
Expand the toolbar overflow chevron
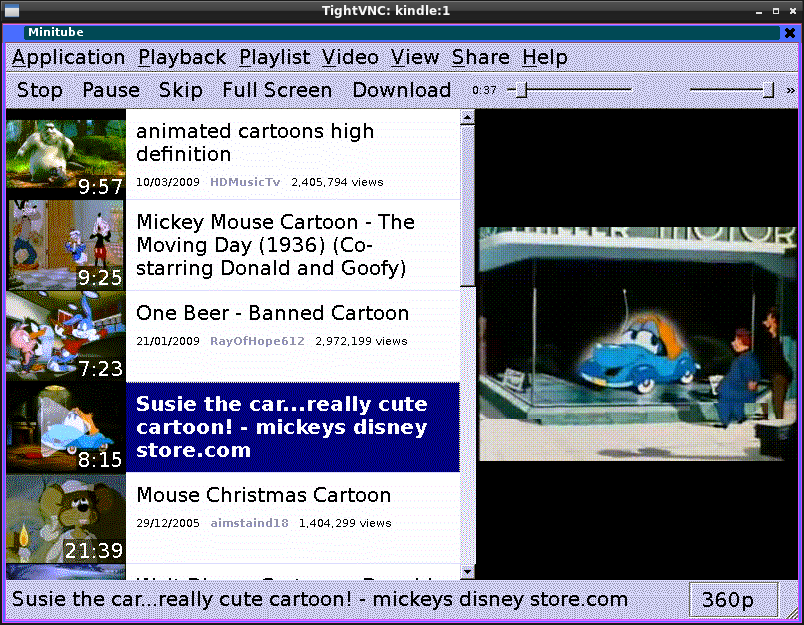790,90
